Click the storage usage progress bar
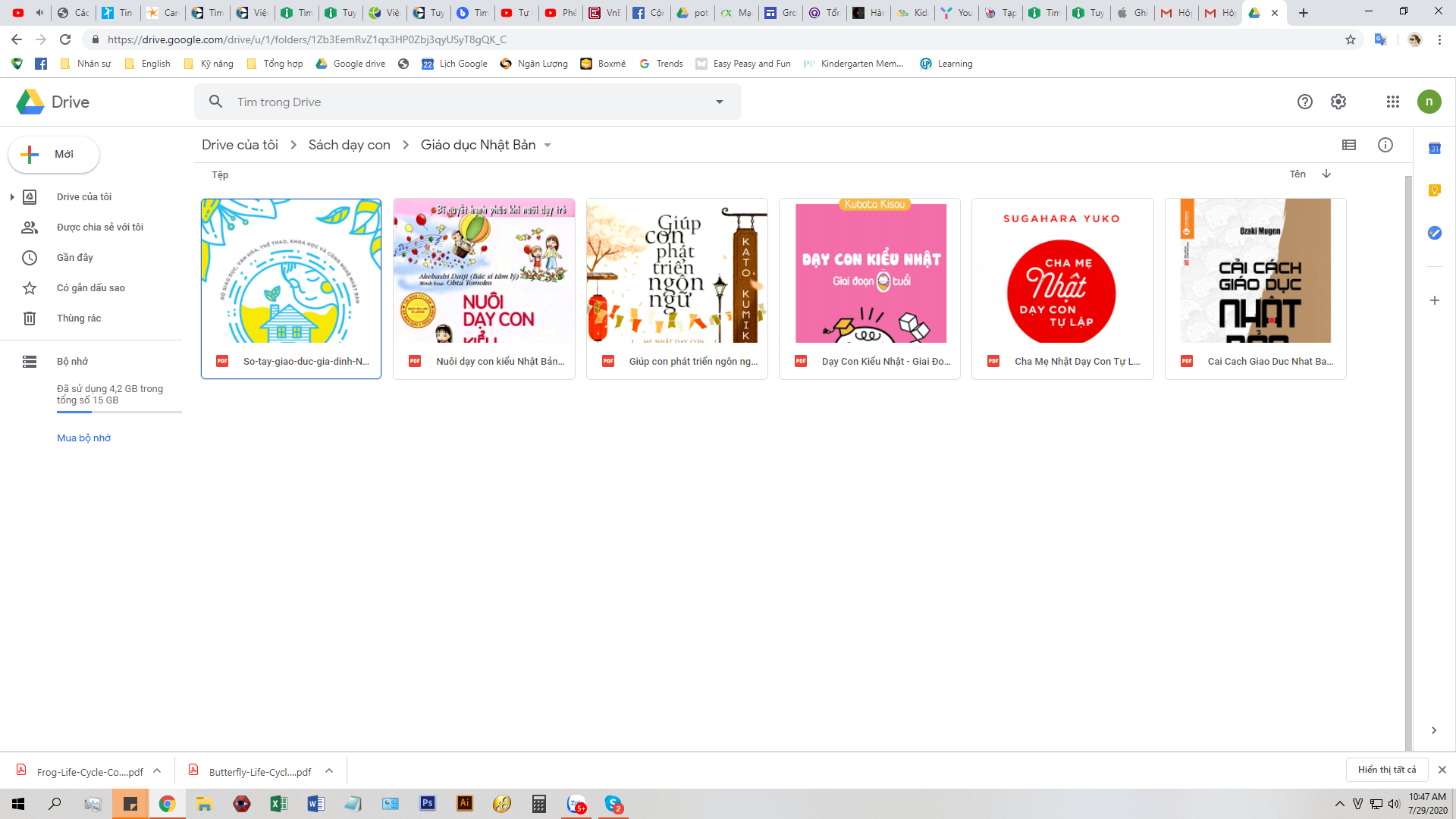Screen dimensions: 1456x819 click(119, 412)
